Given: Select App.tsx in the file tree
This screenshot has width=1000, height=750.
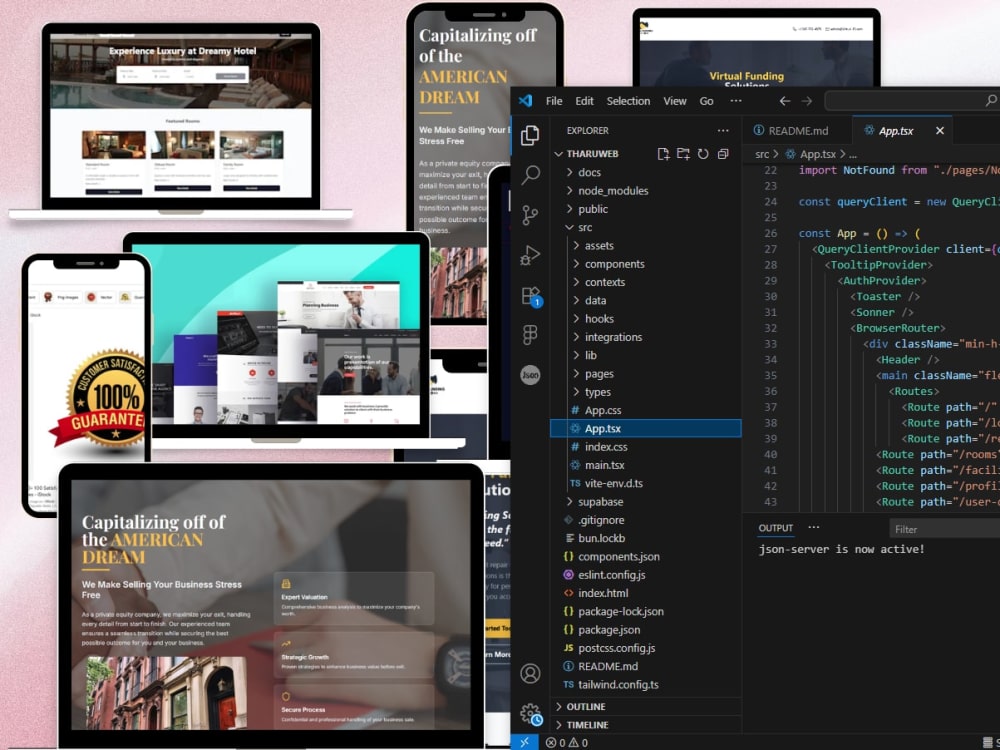Looking at the screenshot, I should tap(645, 429).
